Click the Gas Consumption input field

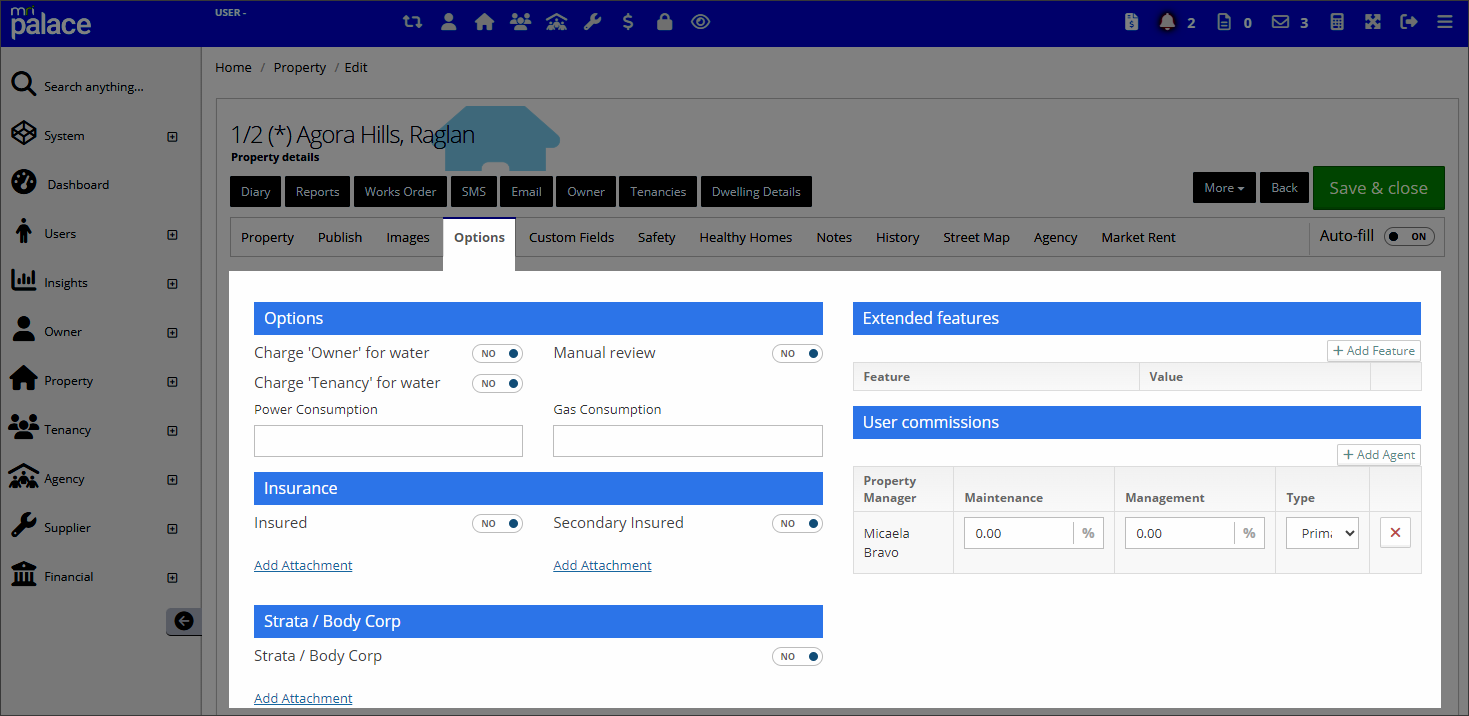pyautogui.click(x=688, y=441)
